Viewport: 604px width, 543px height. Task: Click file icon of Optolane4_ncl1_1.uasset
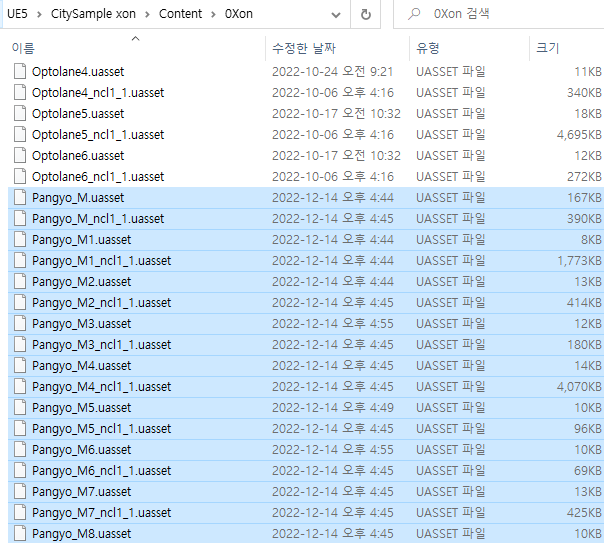(x=20, y=92)
